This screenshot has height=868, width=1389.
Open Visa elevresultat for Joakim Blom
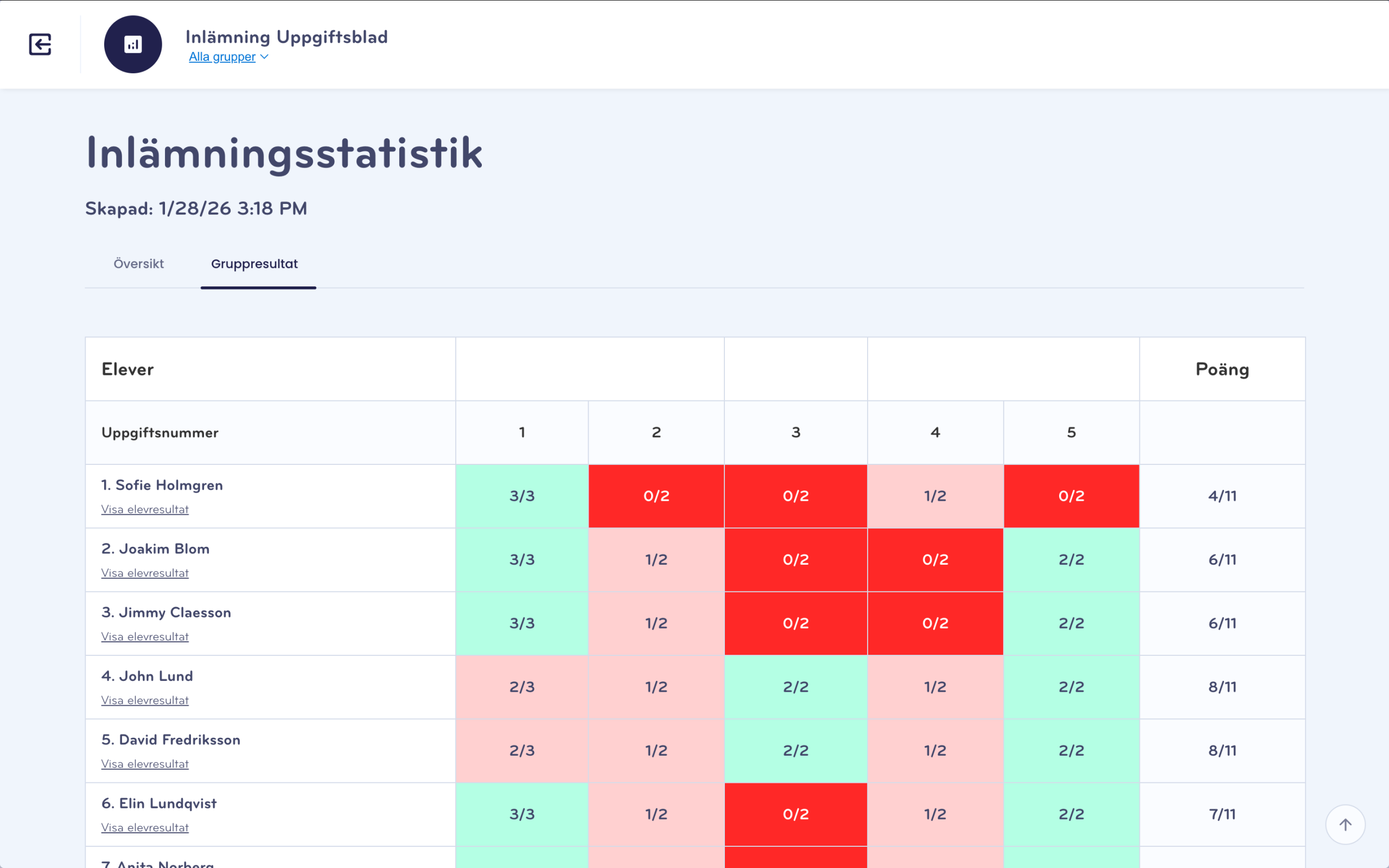[145, 573]
